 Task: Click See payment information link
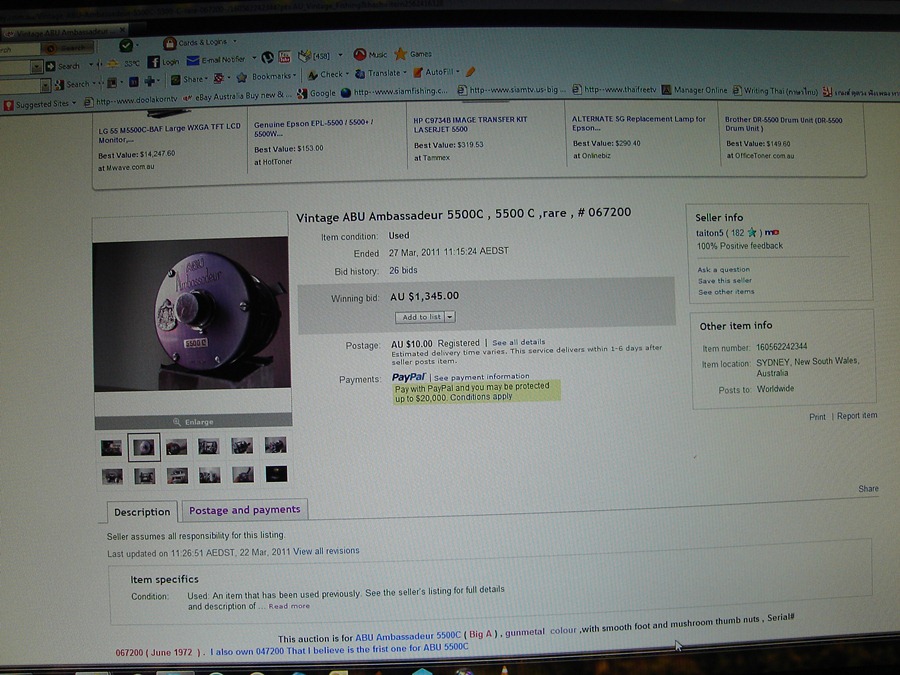pos(482,377)
